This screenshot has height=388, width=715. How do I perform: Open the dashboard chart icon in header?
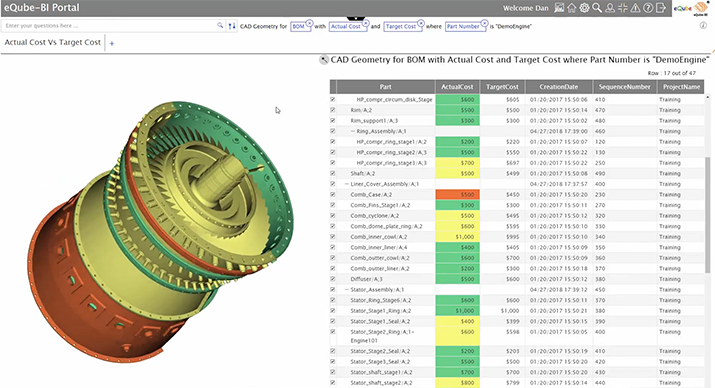559,8
